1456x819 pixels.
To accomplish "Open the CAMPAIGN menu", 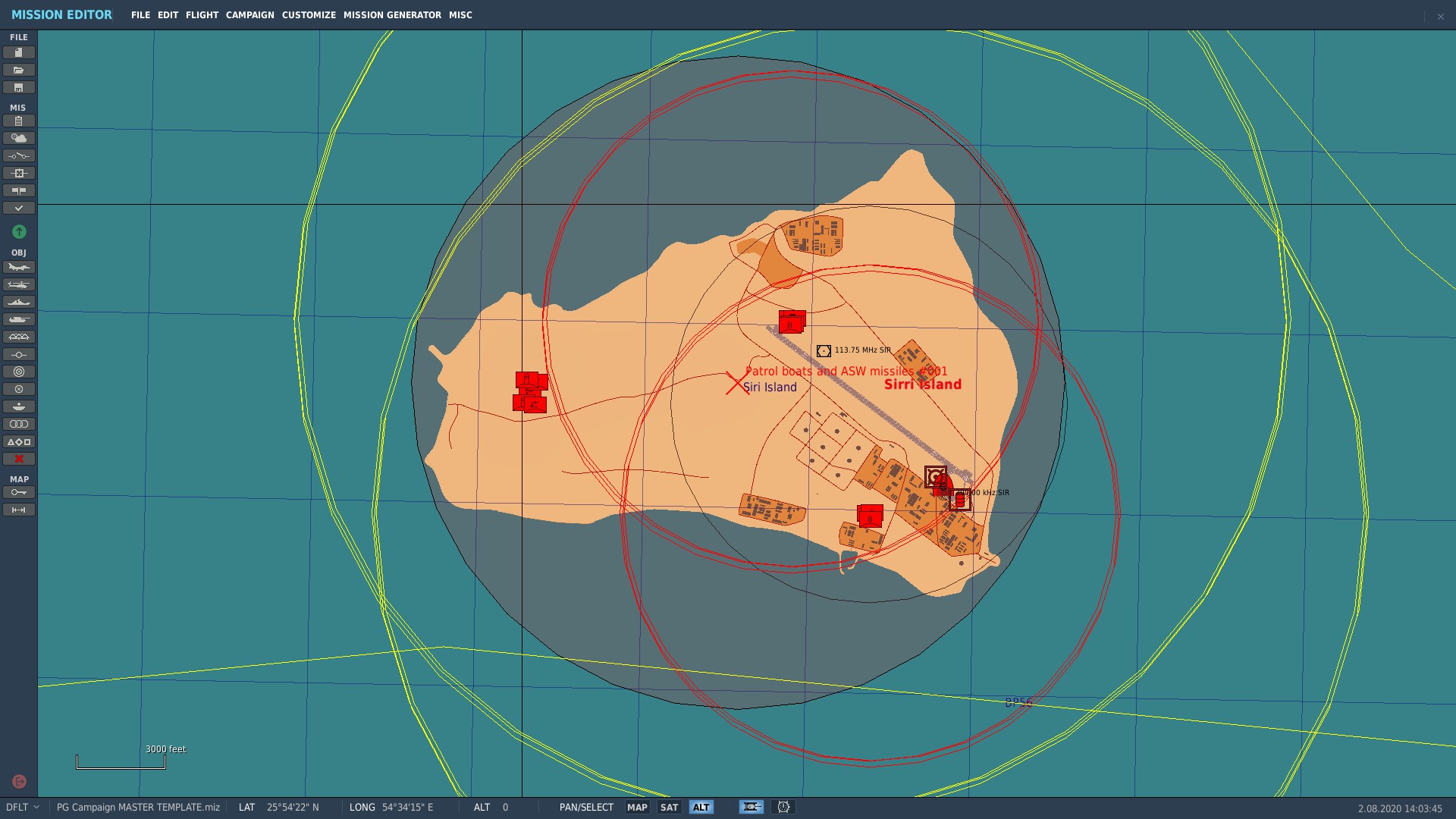I will pos(249,15).
